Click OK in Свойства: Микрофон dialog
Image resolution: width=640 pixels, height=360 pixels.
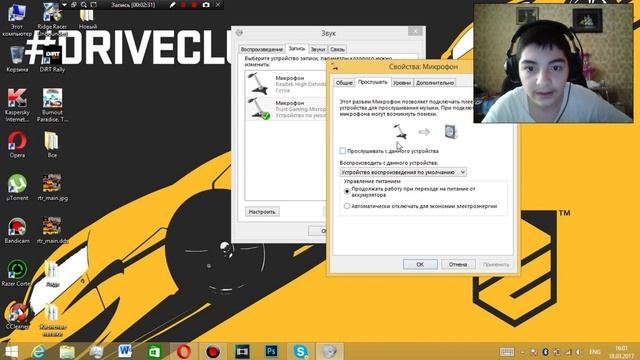420,264
